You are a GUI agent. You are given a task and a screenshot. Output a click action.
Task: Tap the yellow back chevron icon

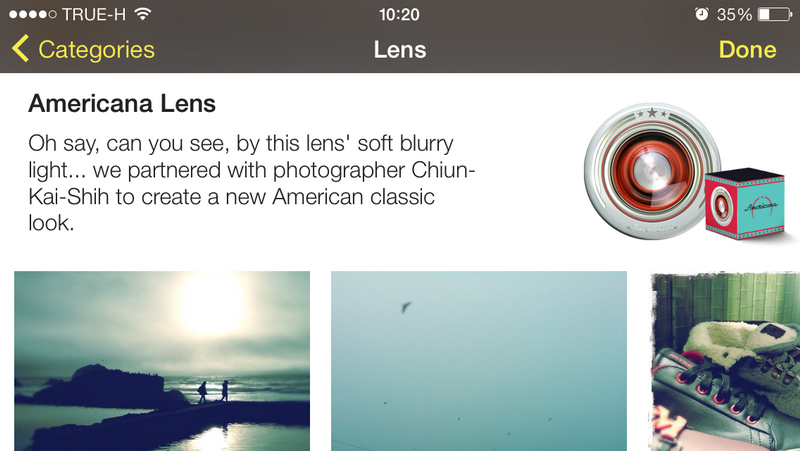coord(20,49)
